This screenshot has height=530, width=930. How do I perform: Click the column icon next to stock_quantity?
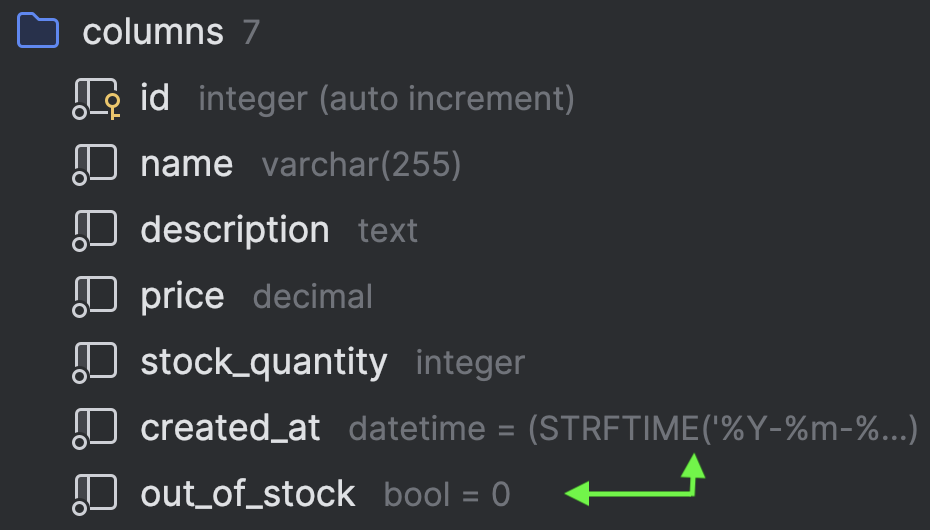[x=96, y=362]
